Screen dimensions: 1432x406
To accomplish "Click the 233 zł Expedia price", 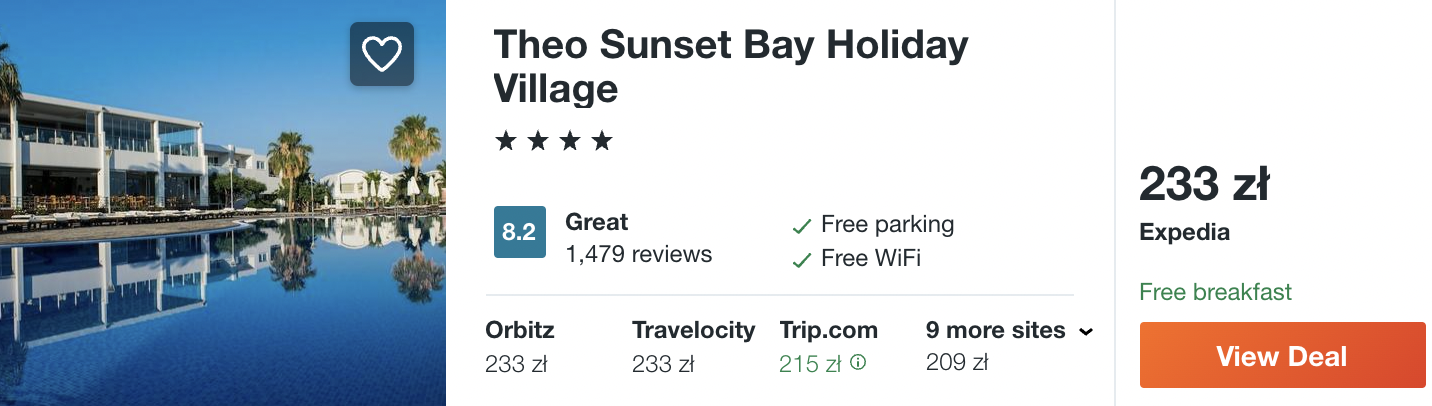I will 1204,186.
